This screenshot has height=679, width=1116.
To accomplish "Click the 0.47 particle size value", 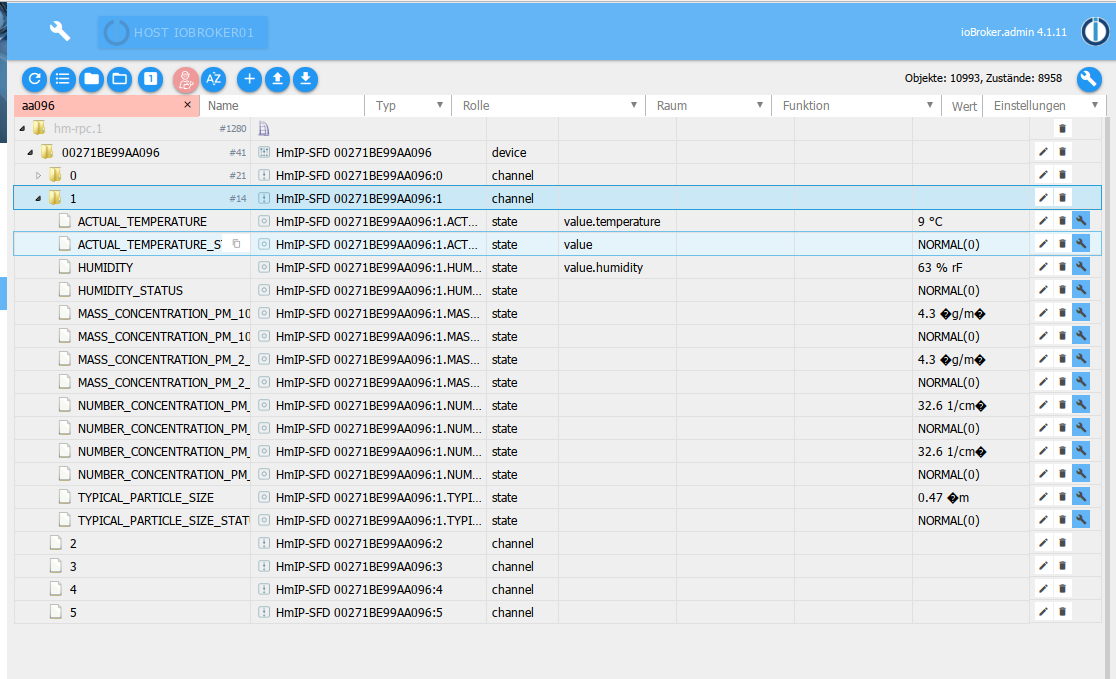I will [943, 498].
